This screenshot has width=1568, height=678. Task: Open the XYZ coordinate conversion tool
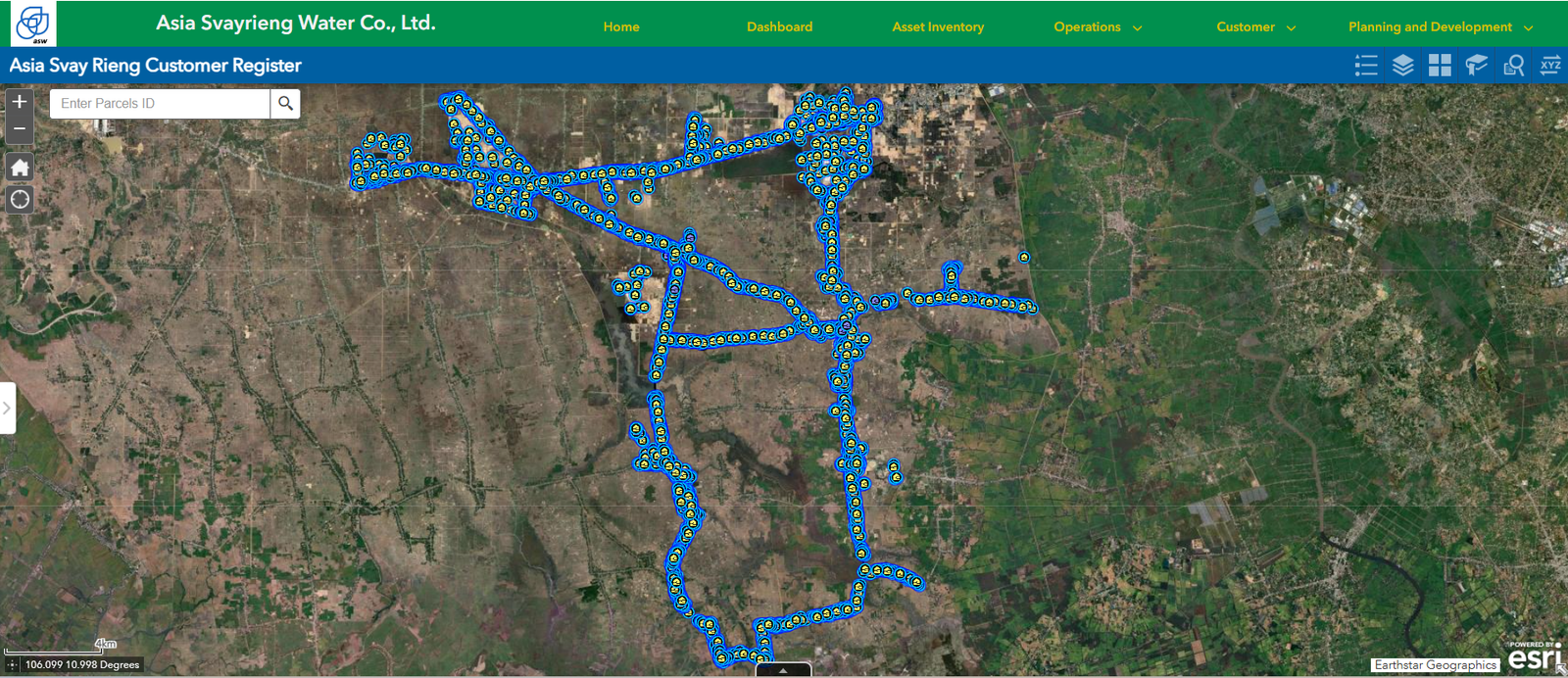[1550, 66]
